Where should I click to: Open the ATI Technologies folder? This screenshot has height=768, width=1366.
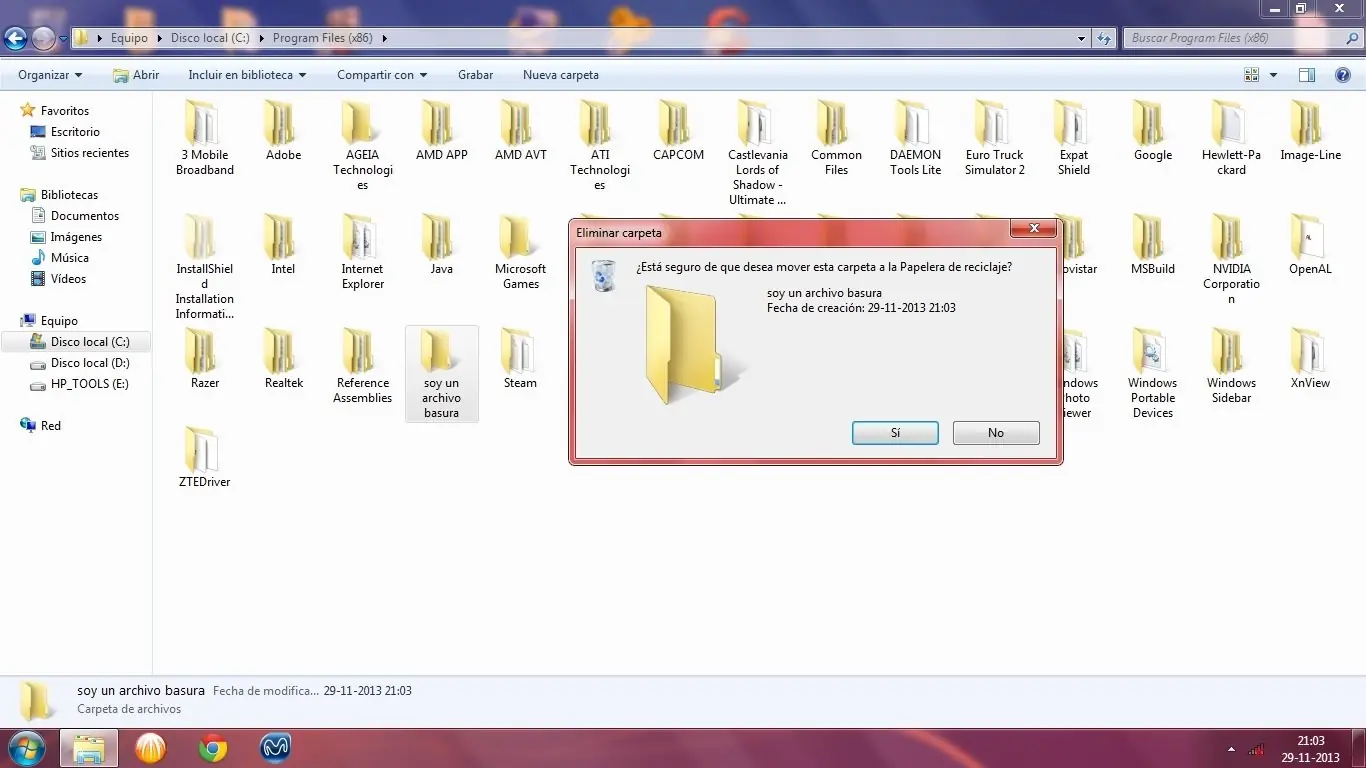(x=600, y=146)
